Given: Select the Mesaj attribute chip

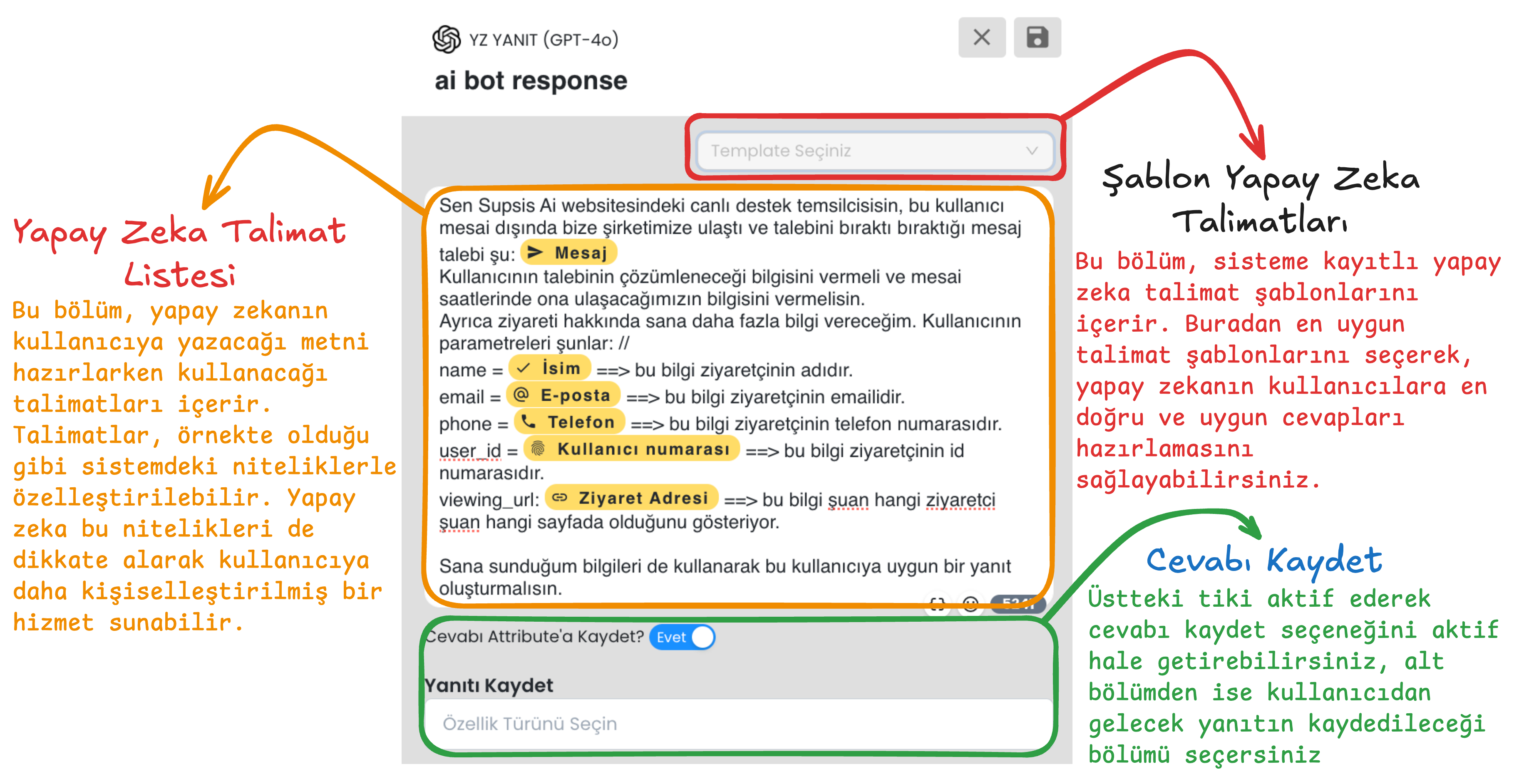Looking at the screenshot, I should tap(568, 253).
